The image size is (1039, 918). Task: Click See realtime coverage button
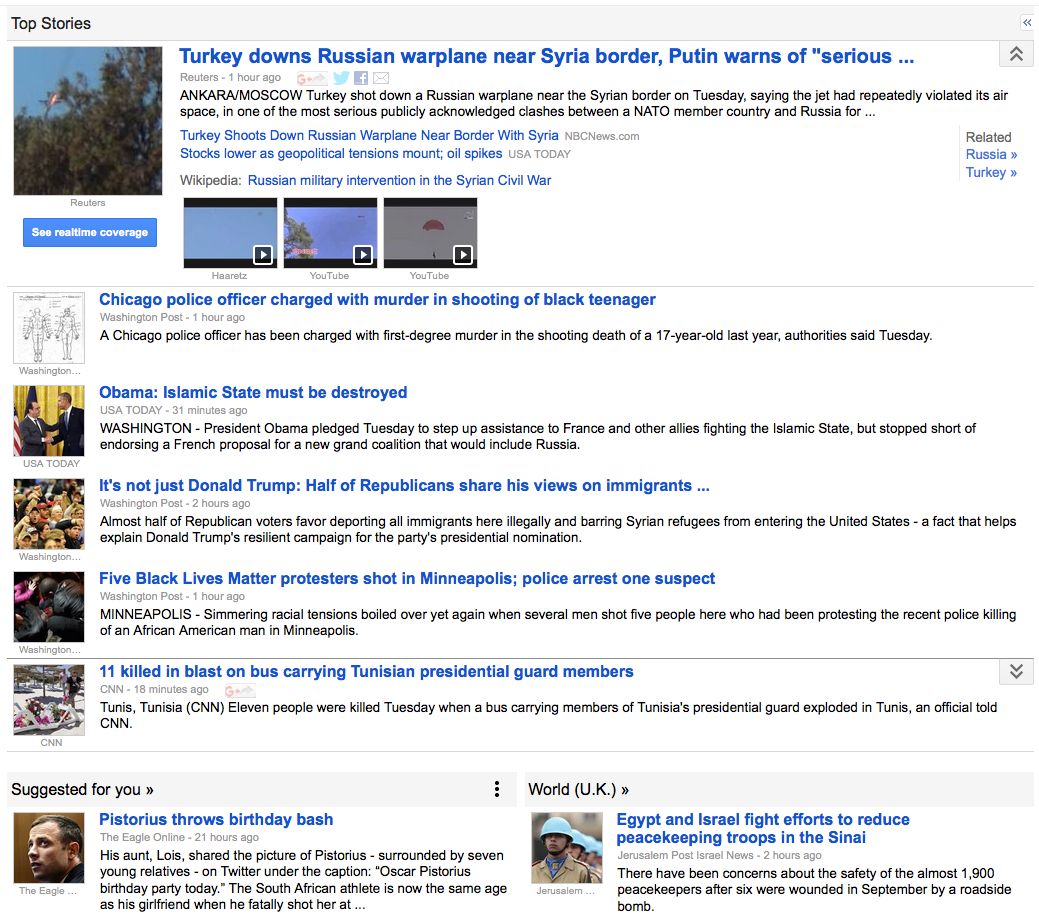click(90, 232)
